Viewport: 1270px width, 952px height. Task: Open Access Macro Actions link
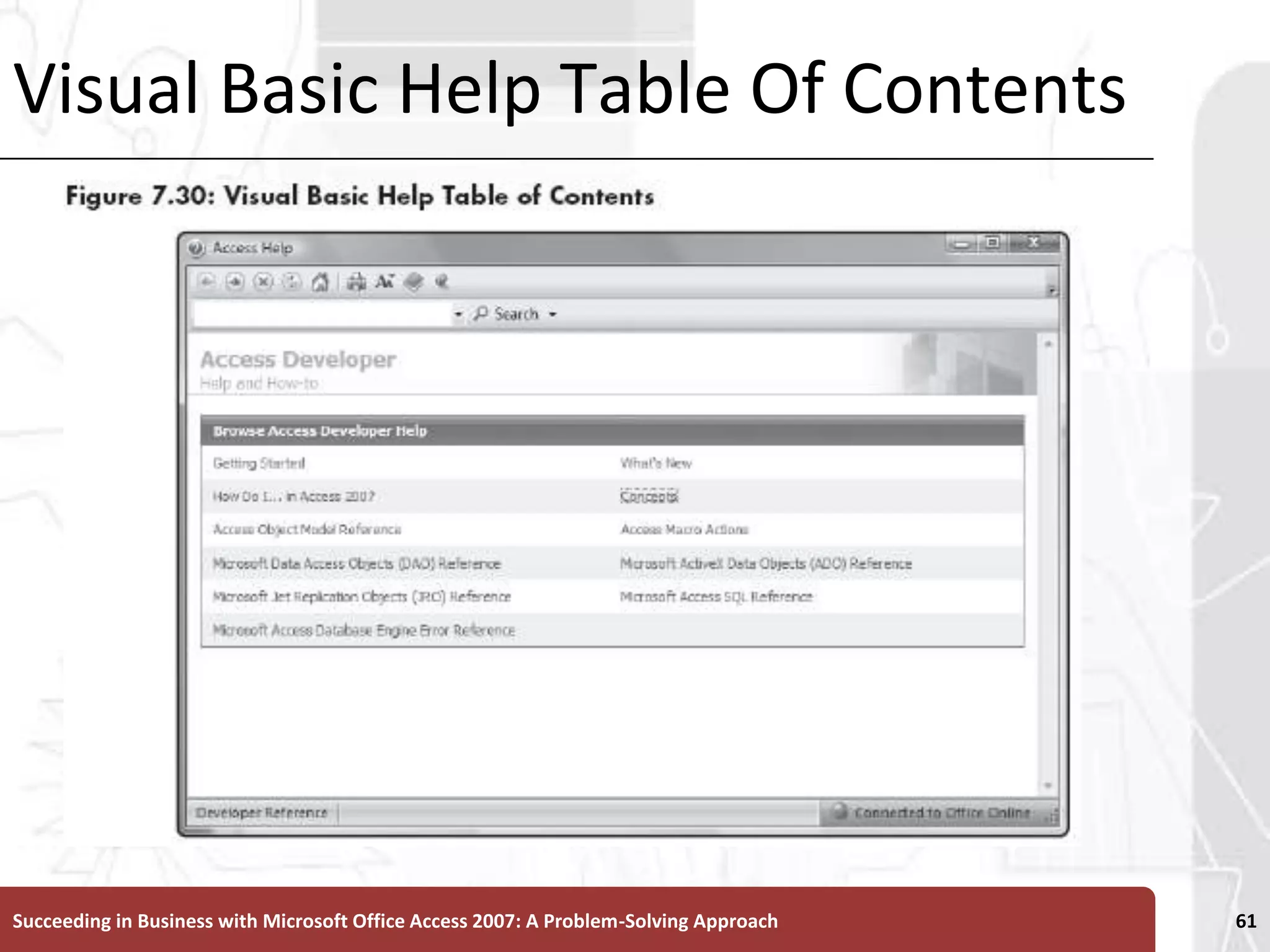685,529
